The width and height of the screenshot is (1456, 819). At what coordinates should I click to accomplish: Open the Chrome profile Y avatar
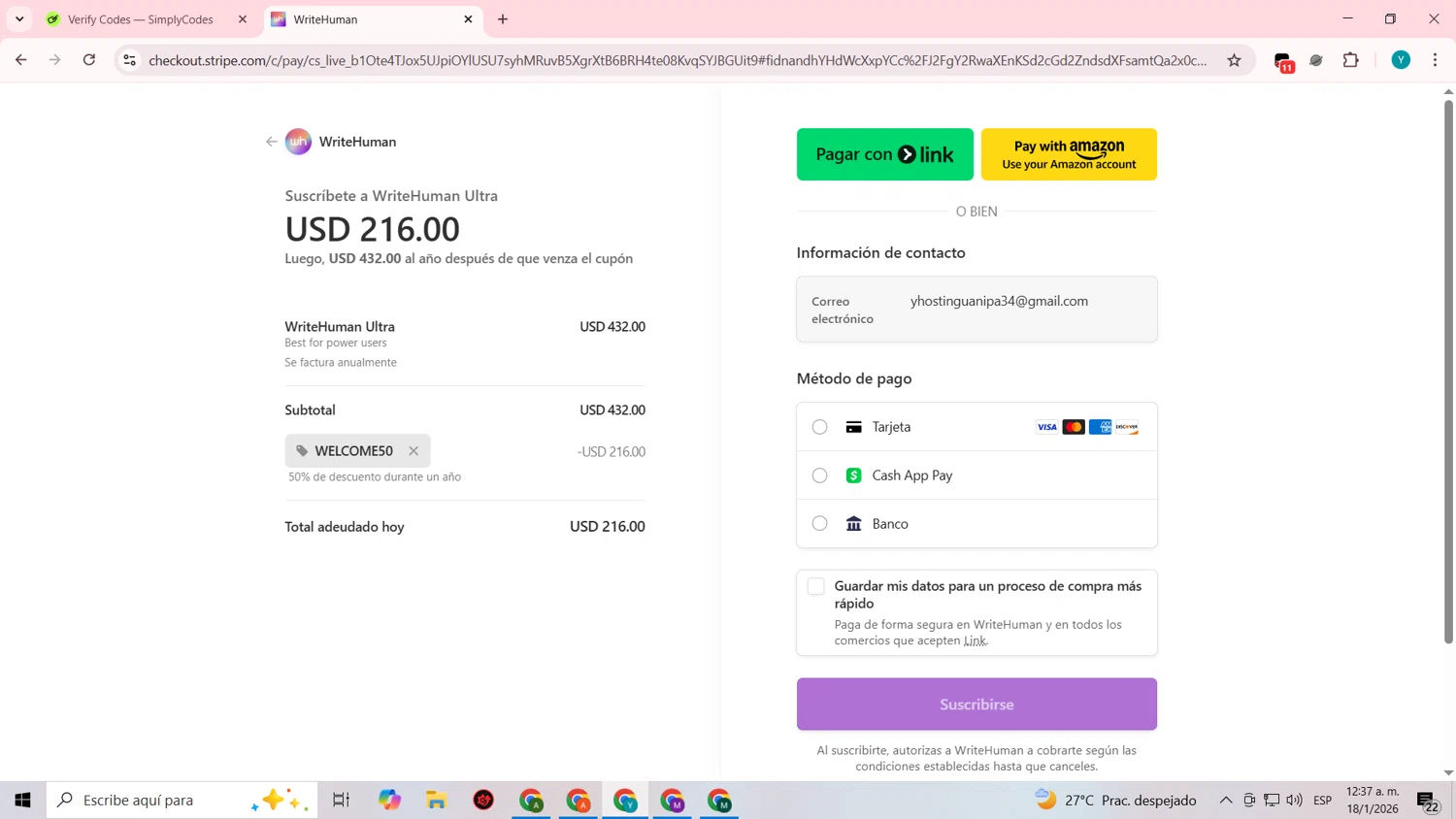(1401, 60)
